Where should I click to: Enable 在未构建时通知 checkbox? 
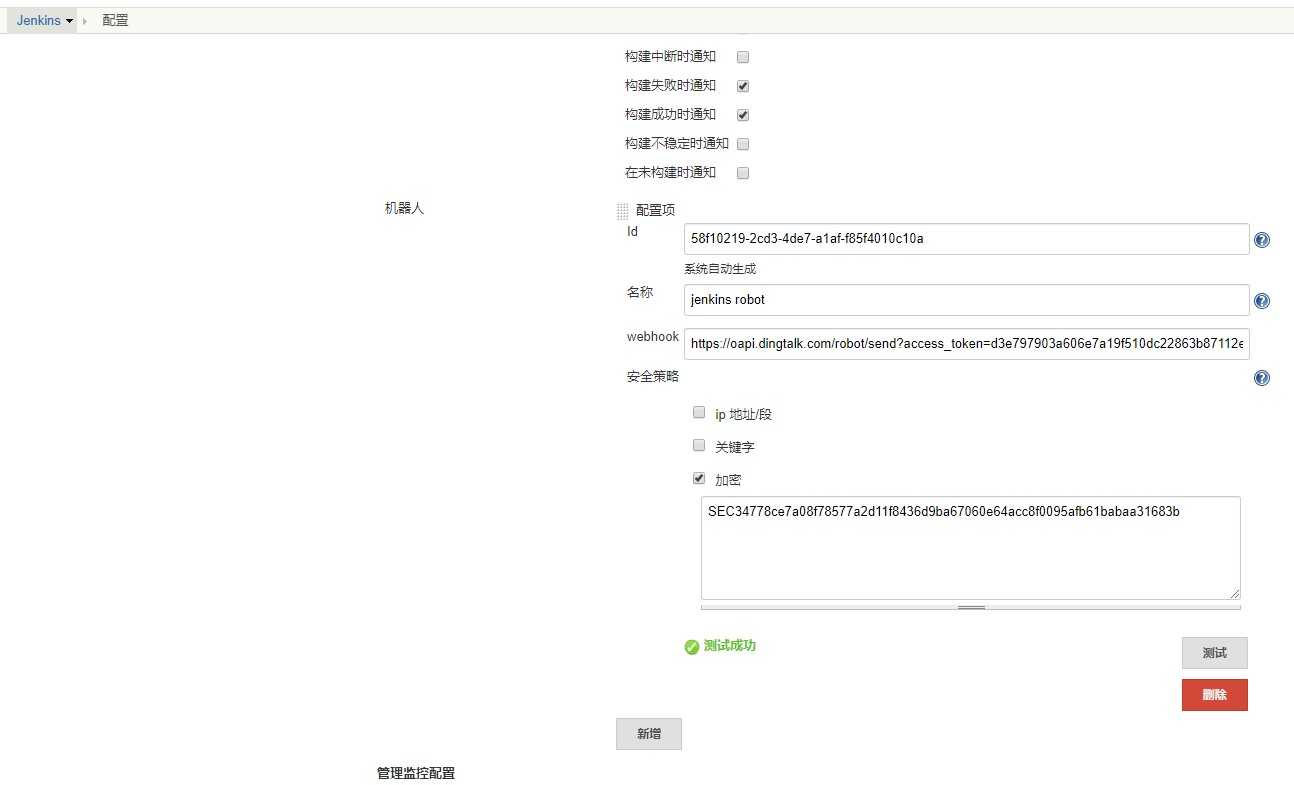coord(743,173)
